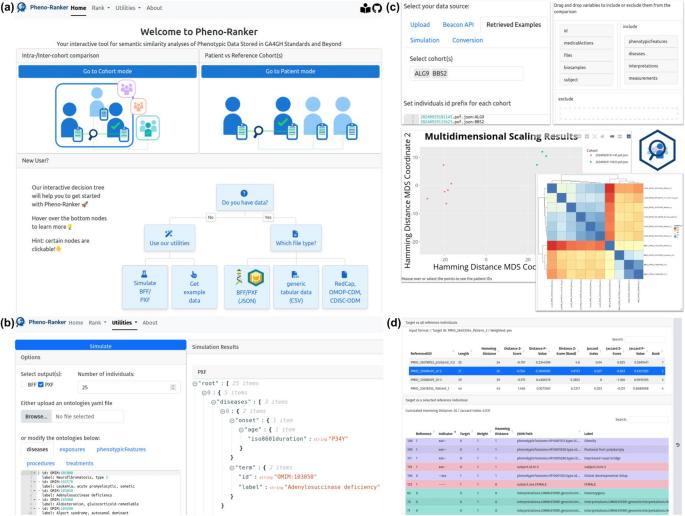
Task: Click the Pheno-Ranker logo in panel (a) navbar
Action: click(x=21, y=7)
